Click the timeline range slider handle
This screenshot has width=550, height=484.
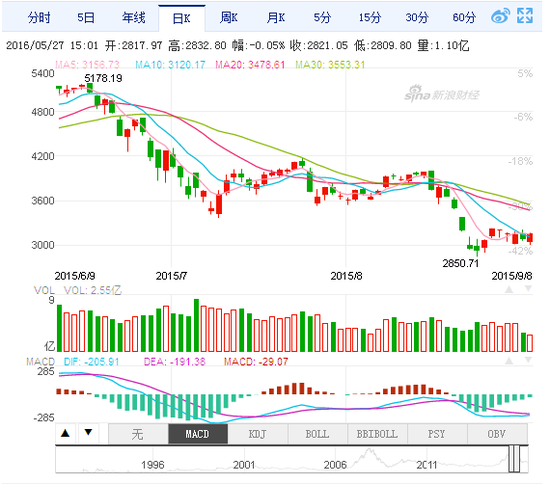click(514, 459)
